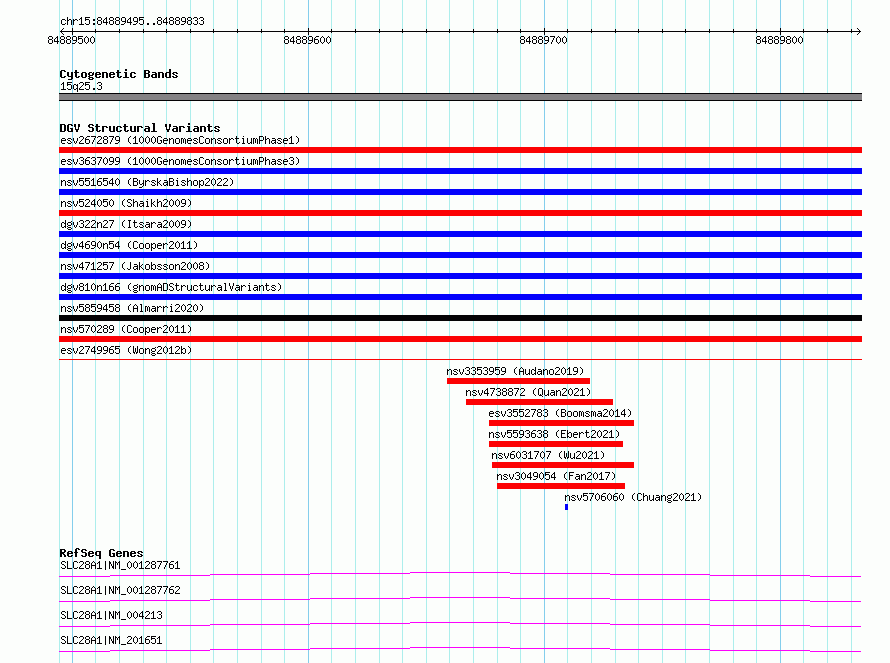The width and height of the screenshot is (890, 663).
Task: Select dgv4690n54 (Cooper2011) variant label
Action: pos(129,245)
